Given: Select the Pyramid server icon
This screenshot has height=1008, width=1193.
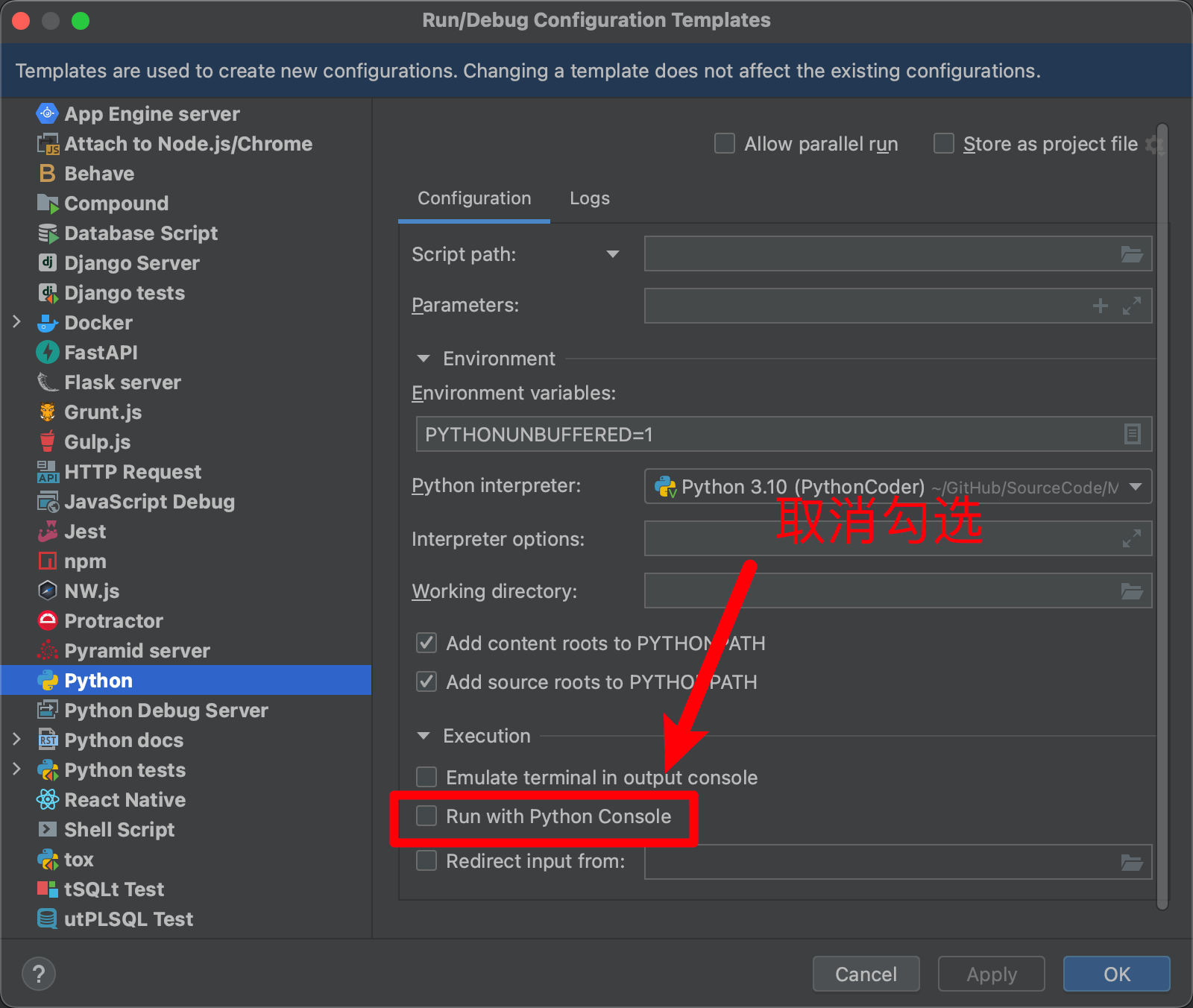Looking at the screenshot, I should point(47,650).
